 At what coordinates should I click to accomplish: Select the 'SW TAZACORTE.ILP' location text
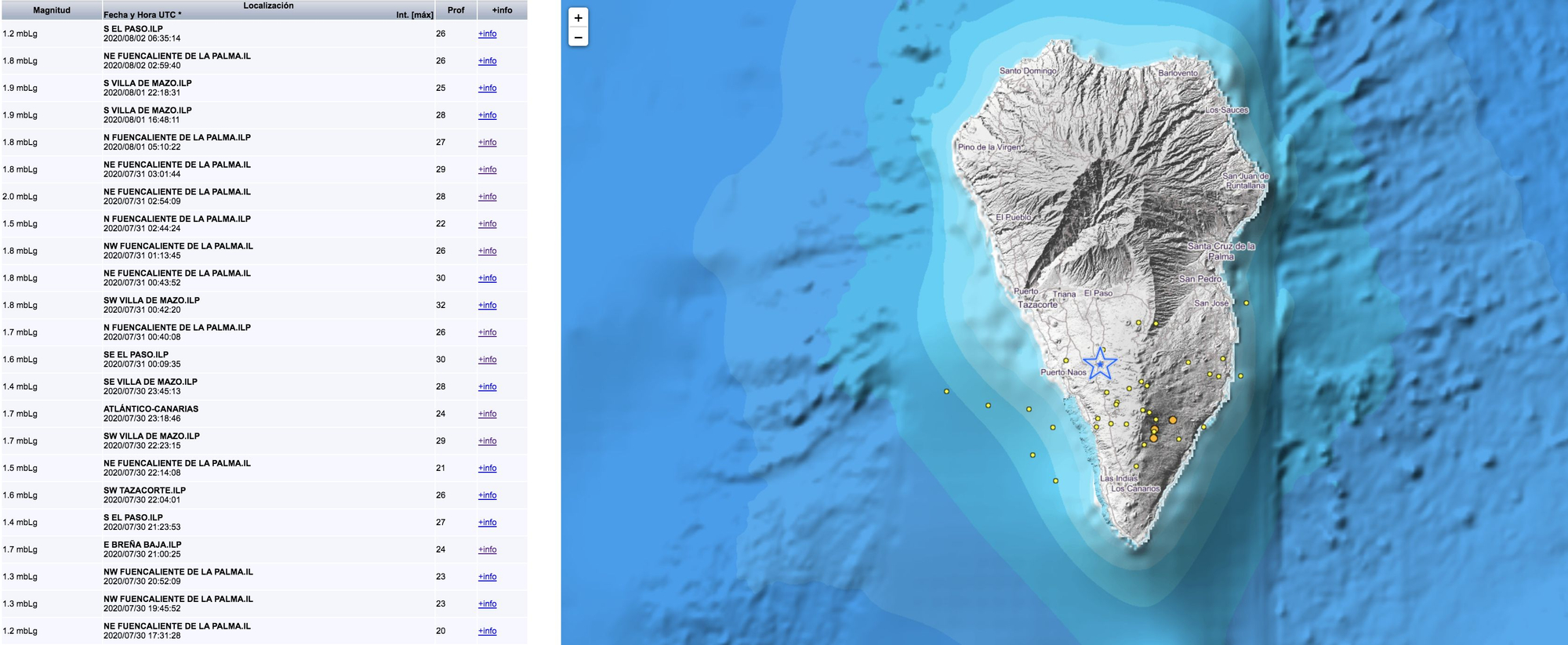tap(145, 491)
